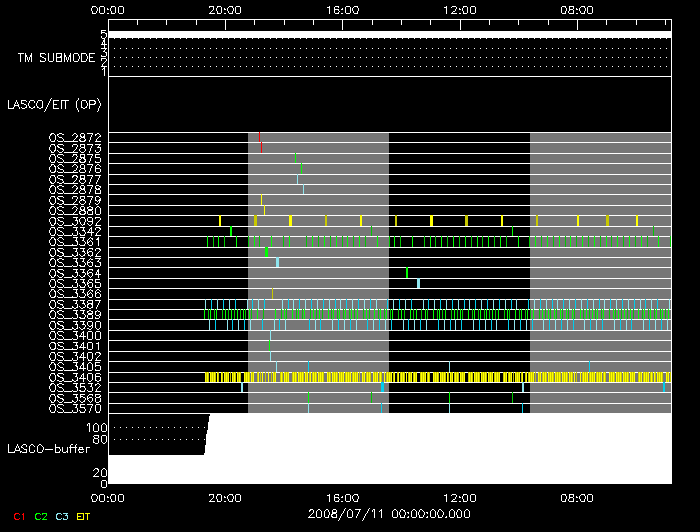Click the TM SUBMODE axis label

pyautogui.click(x=56, y=58)
